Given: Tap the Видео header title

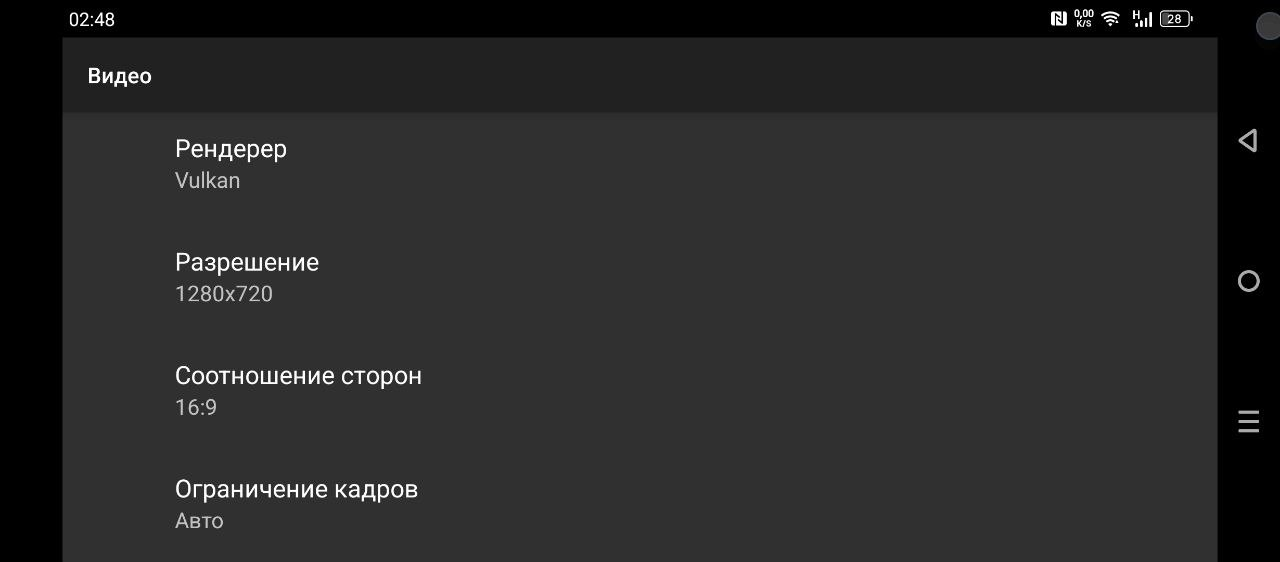Looking at the screenshot, I should click(120, 76).
